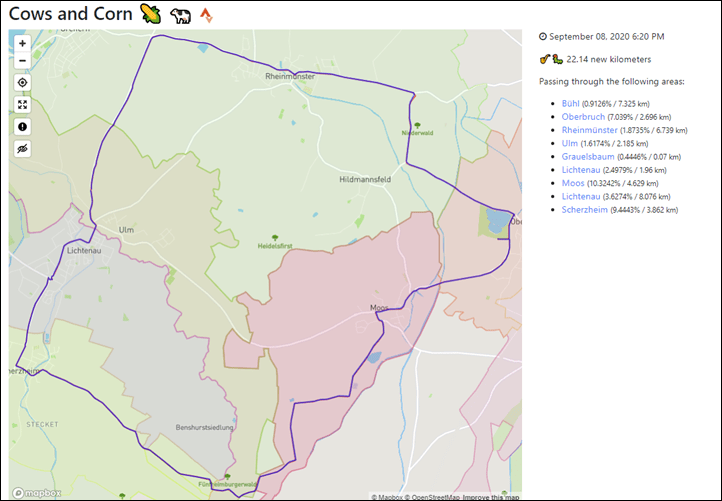This screenshot has width=722, height=501.
Task: Click the Benshurstsiedlung label on map
Action: coord(204,427)
